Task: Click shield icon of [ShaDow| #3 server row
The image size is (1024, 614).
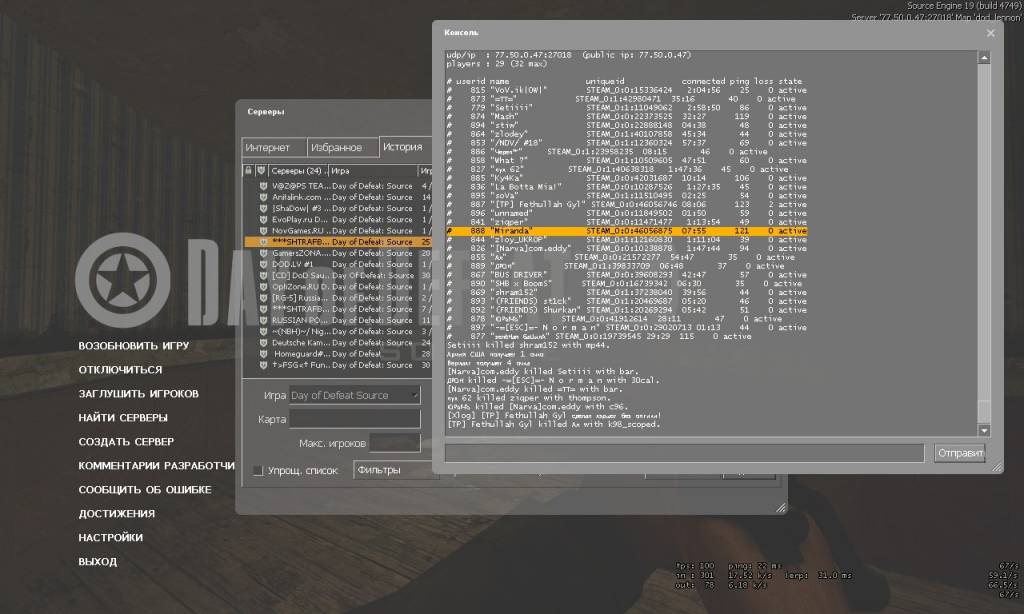Action: tap(263, 208)
